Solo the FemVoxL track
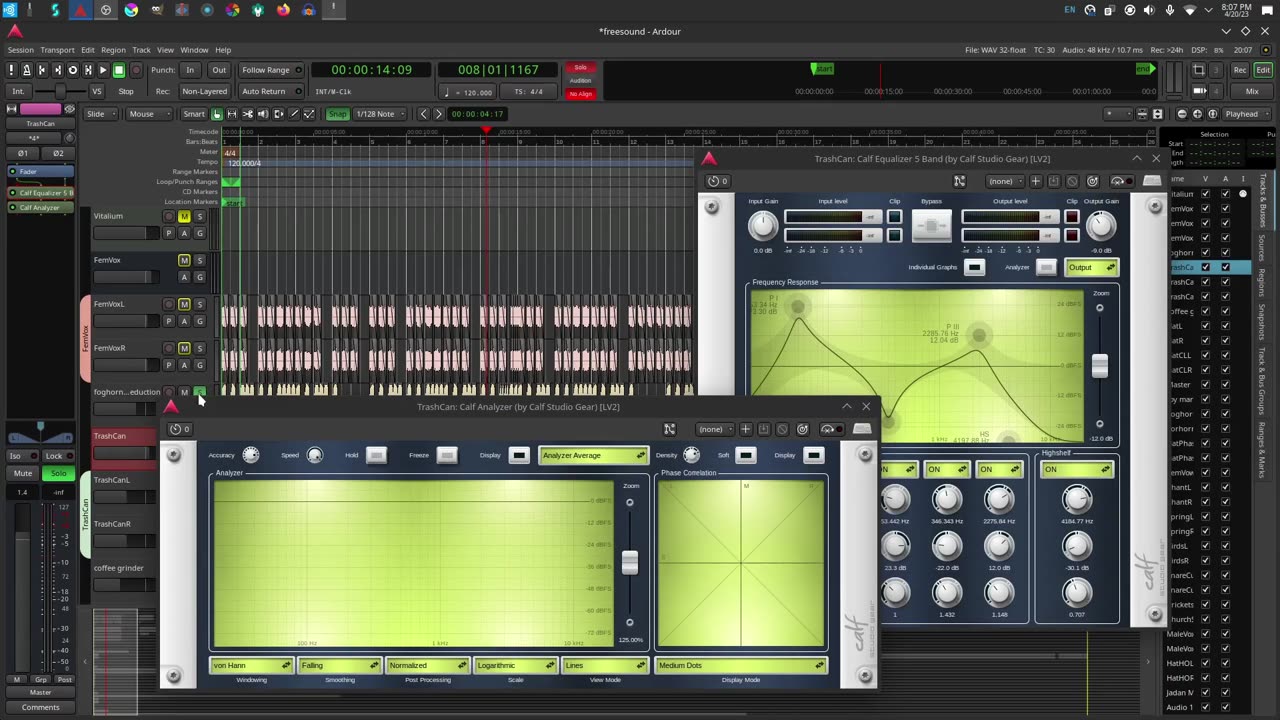The width and height of the screenshot is (1280, 720). [199, 304]
